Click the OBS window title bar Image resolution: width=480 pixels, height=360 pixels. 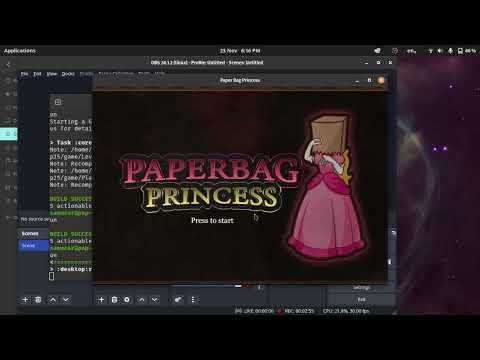207,62
